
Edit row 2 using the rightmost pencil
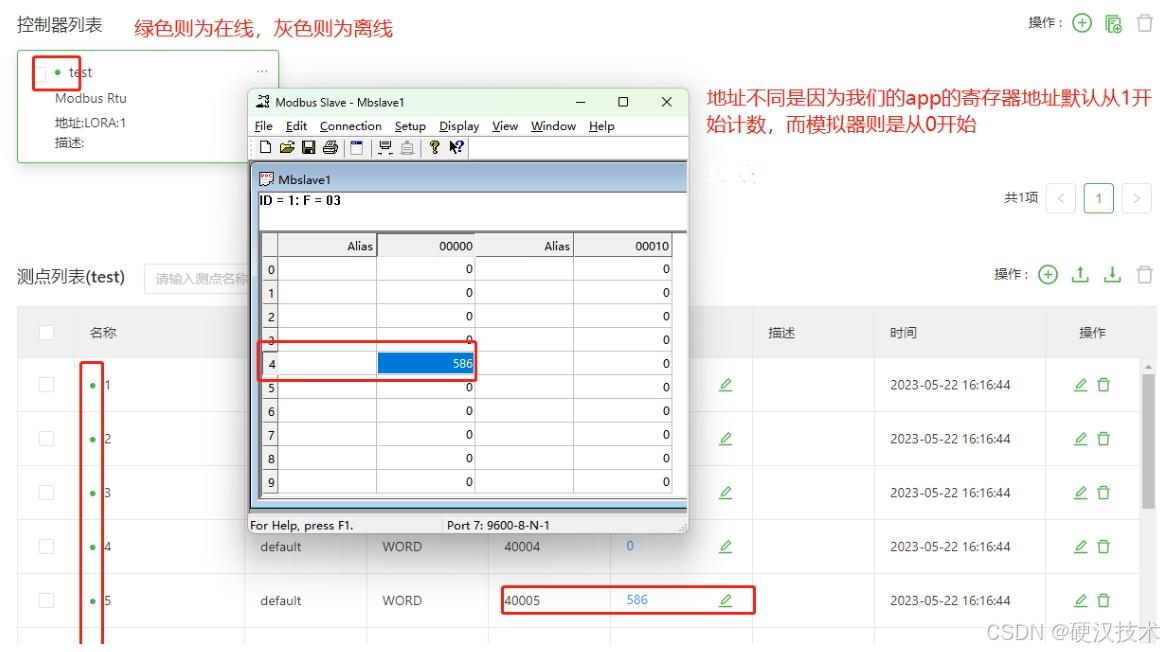[1081, 439]
